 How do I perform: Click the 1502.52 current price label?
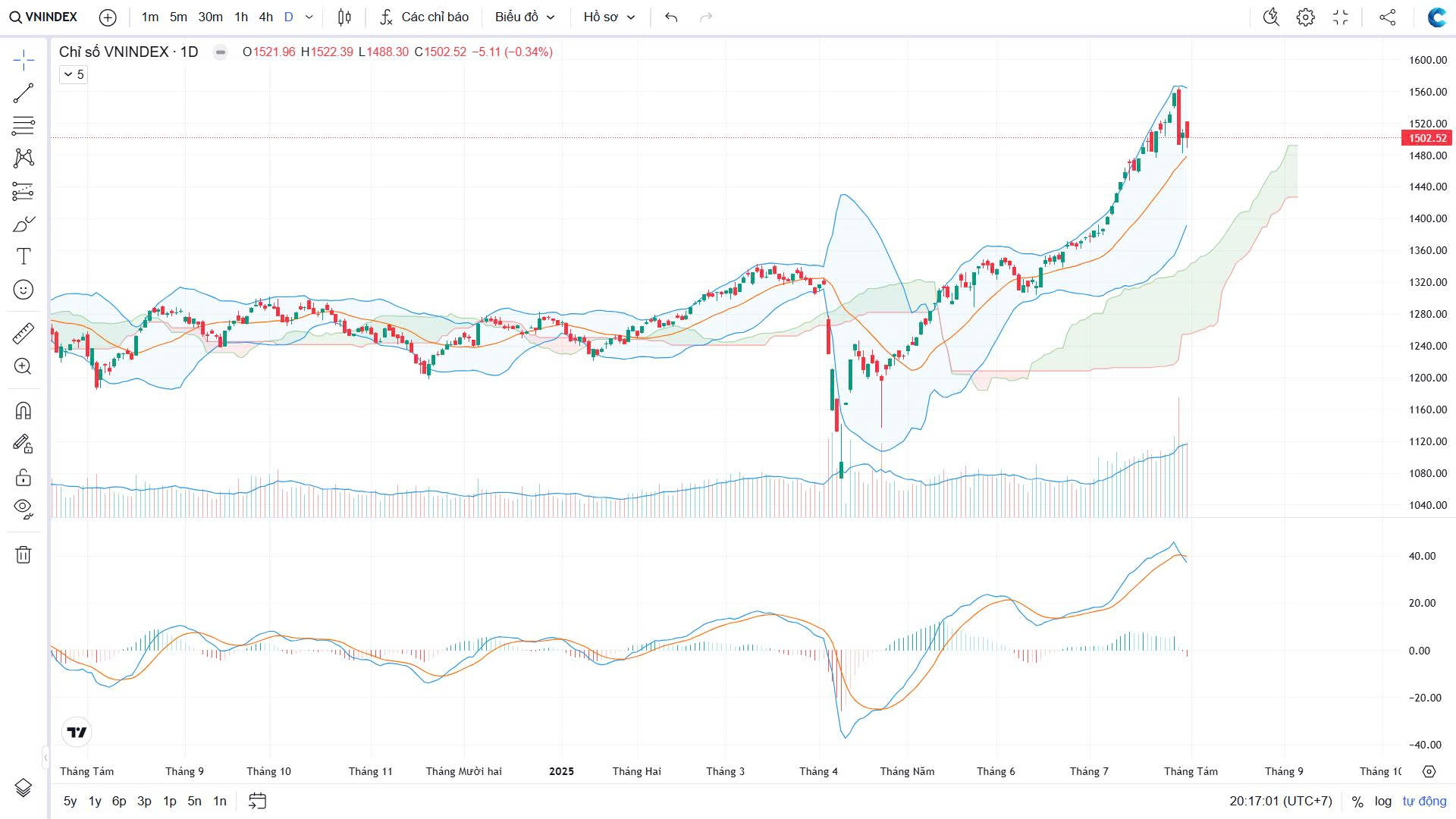1426,138
